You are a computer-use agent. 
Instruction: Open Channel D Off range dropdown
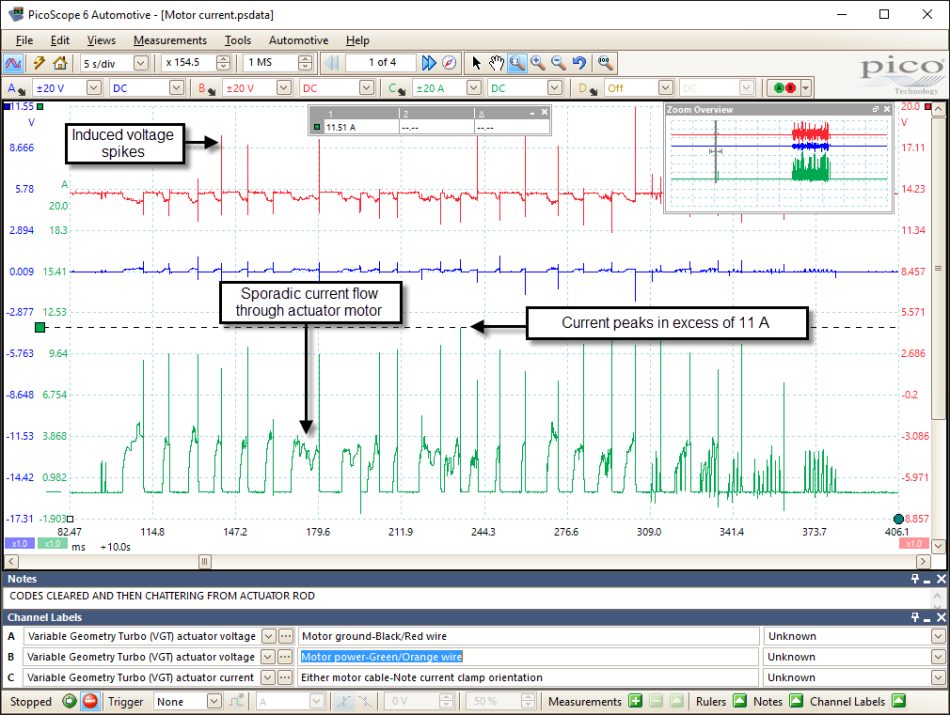pos(666,88)
